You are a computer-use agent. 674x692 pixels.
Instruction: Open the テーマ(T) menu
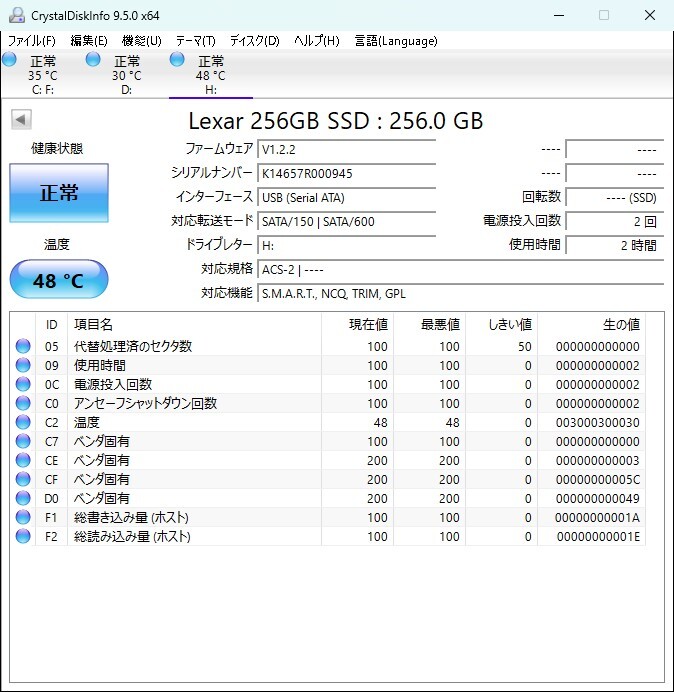tap(196, 41)
